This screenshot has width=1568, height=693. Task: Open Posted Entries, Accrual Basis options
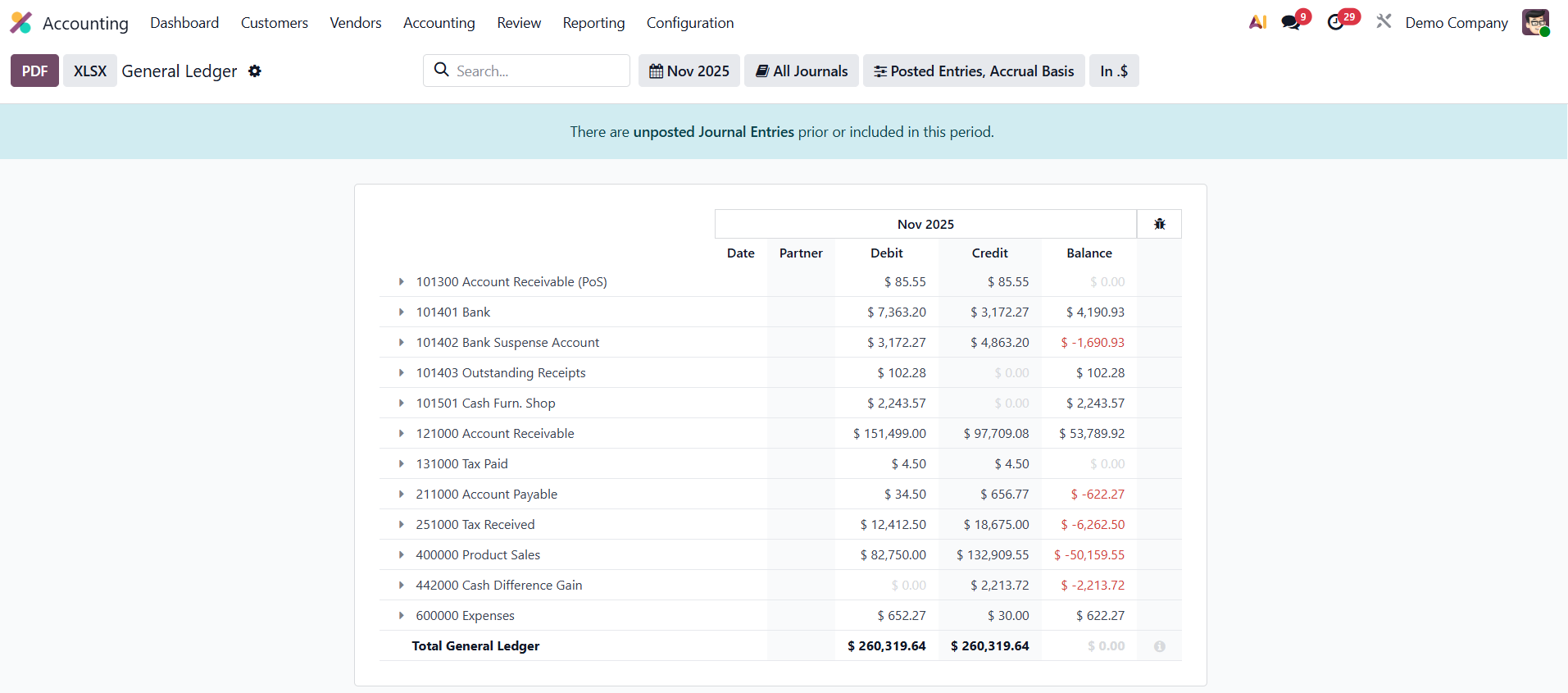[x=973, y=71]
